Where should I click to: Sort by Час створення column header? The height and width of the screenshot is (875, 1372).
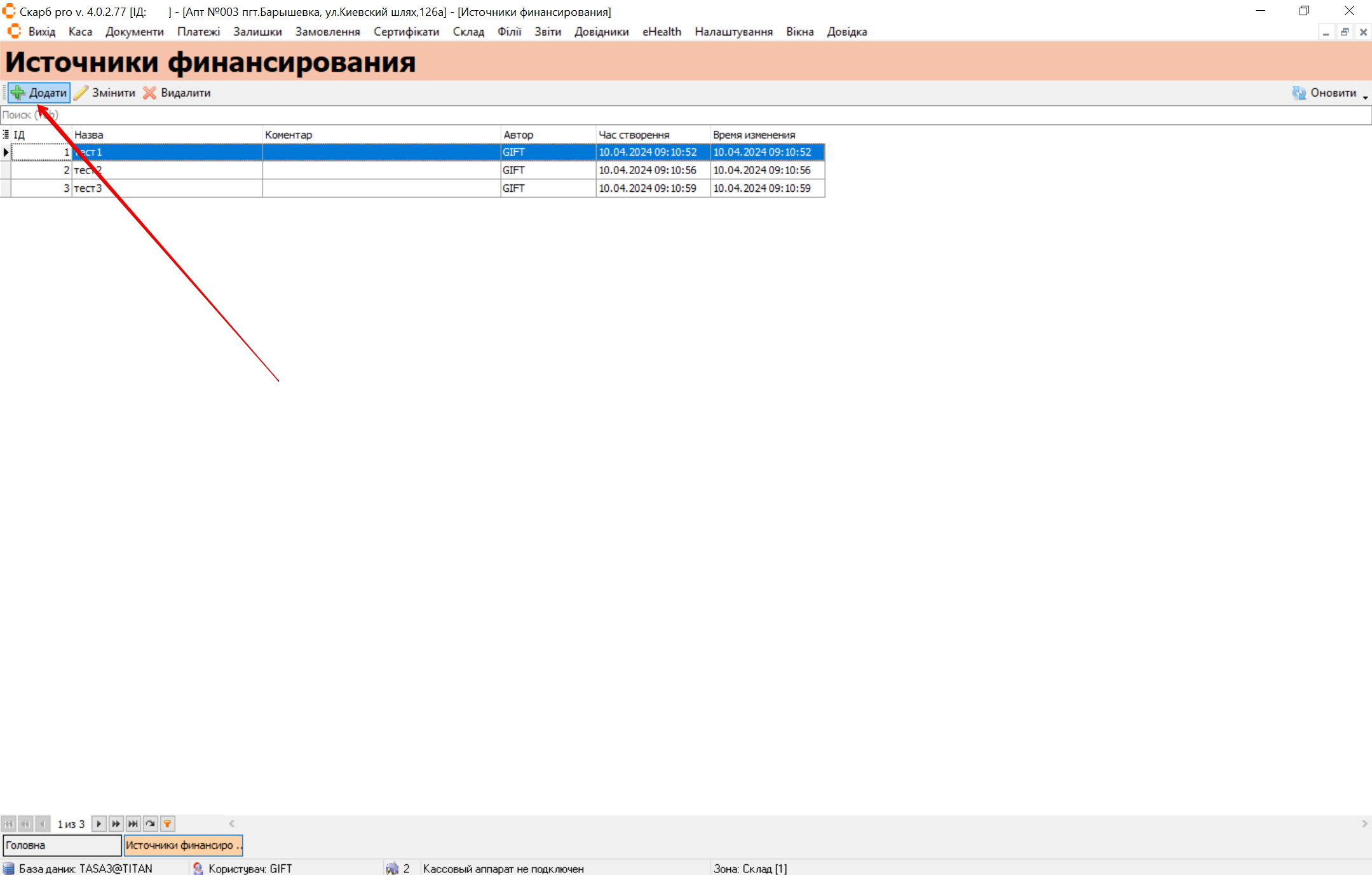click(x=651, y=135)
